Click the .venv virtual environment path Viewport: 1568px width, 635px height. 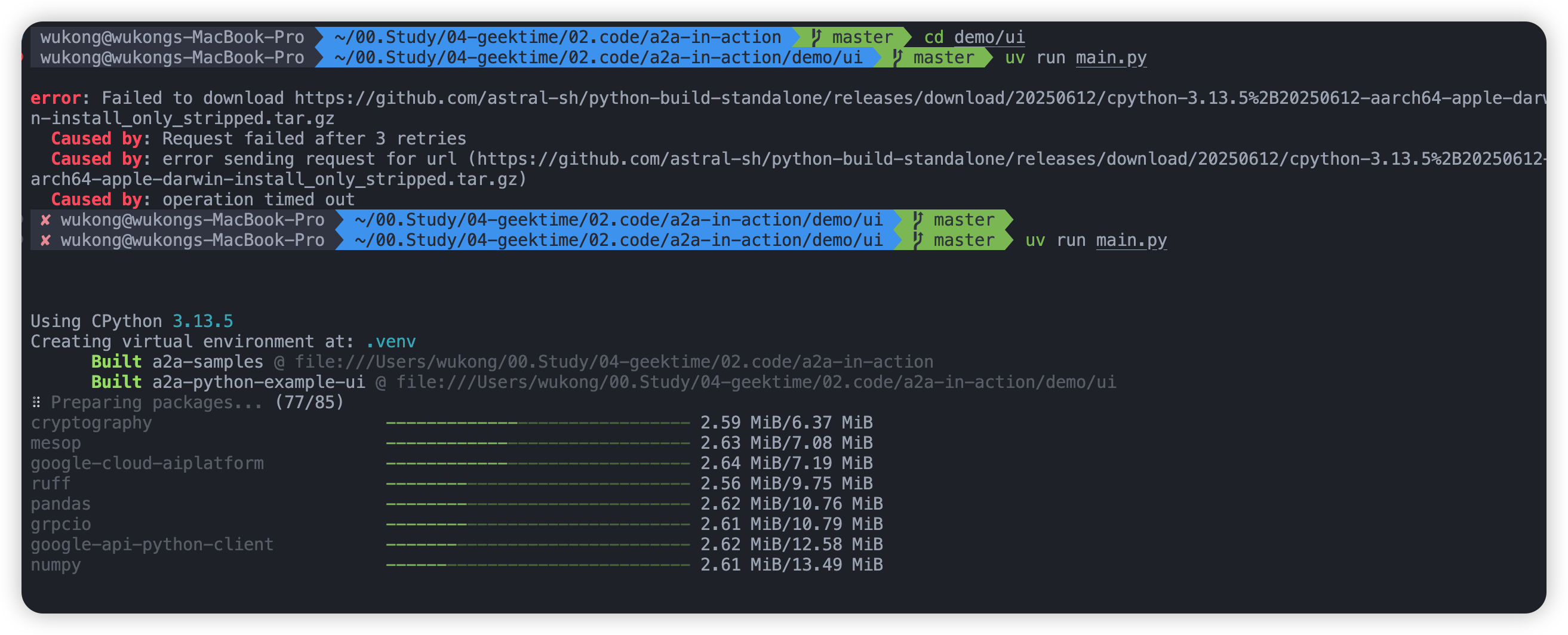click(390, 342)
